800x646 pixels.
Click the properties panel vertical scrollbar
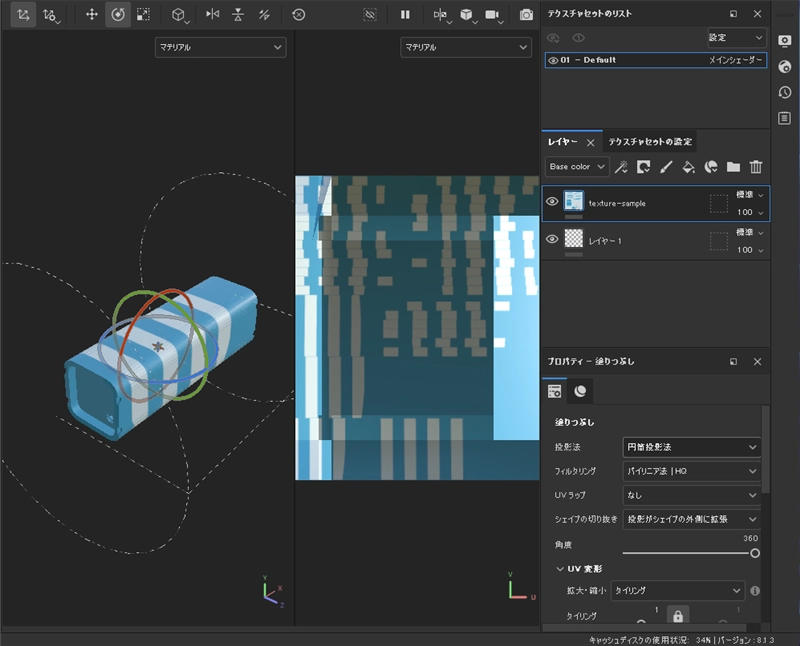pos(765,449)
